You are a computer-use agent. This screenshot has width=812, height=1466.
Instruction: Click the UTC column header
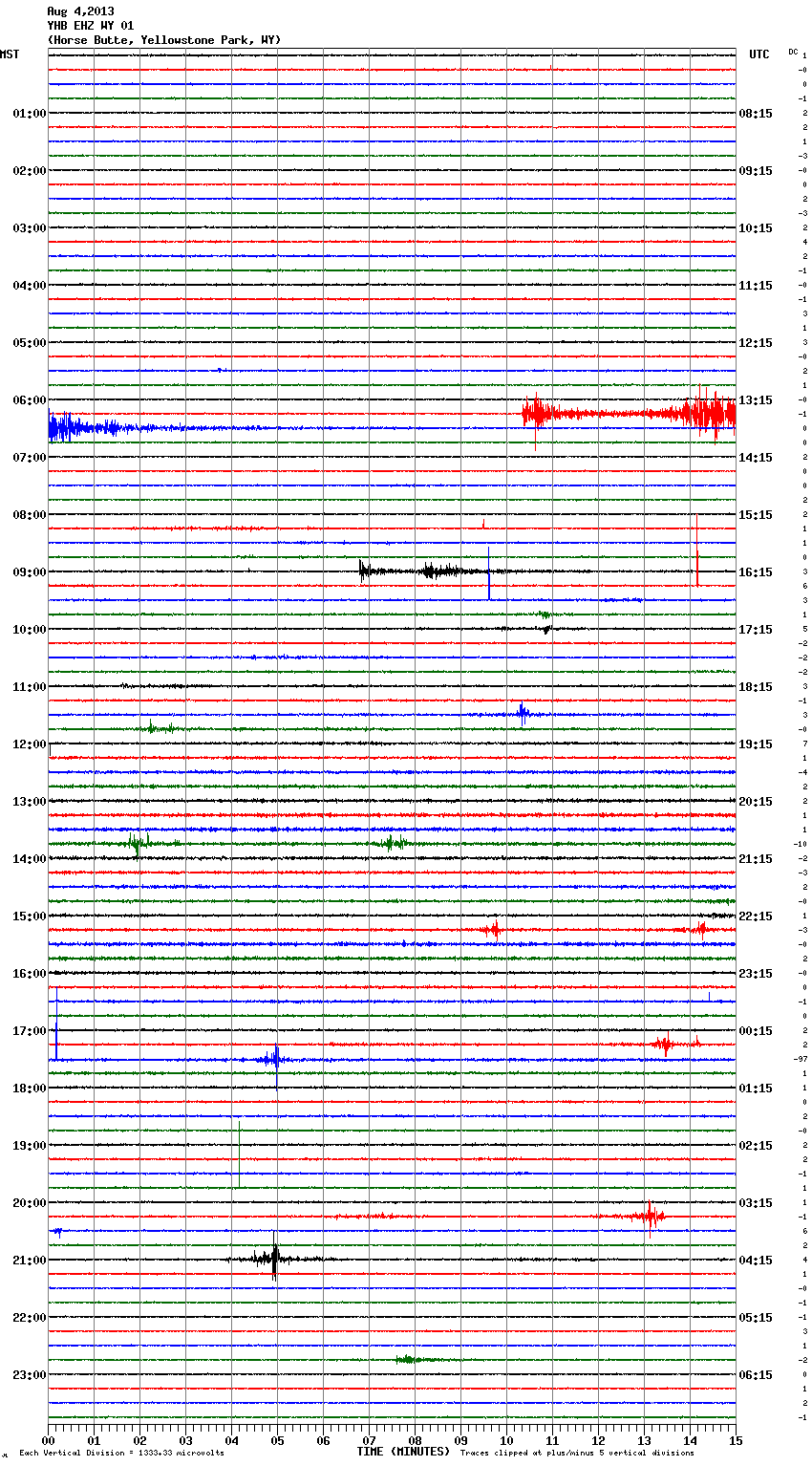pyautogui.click(x=759, y=54)
